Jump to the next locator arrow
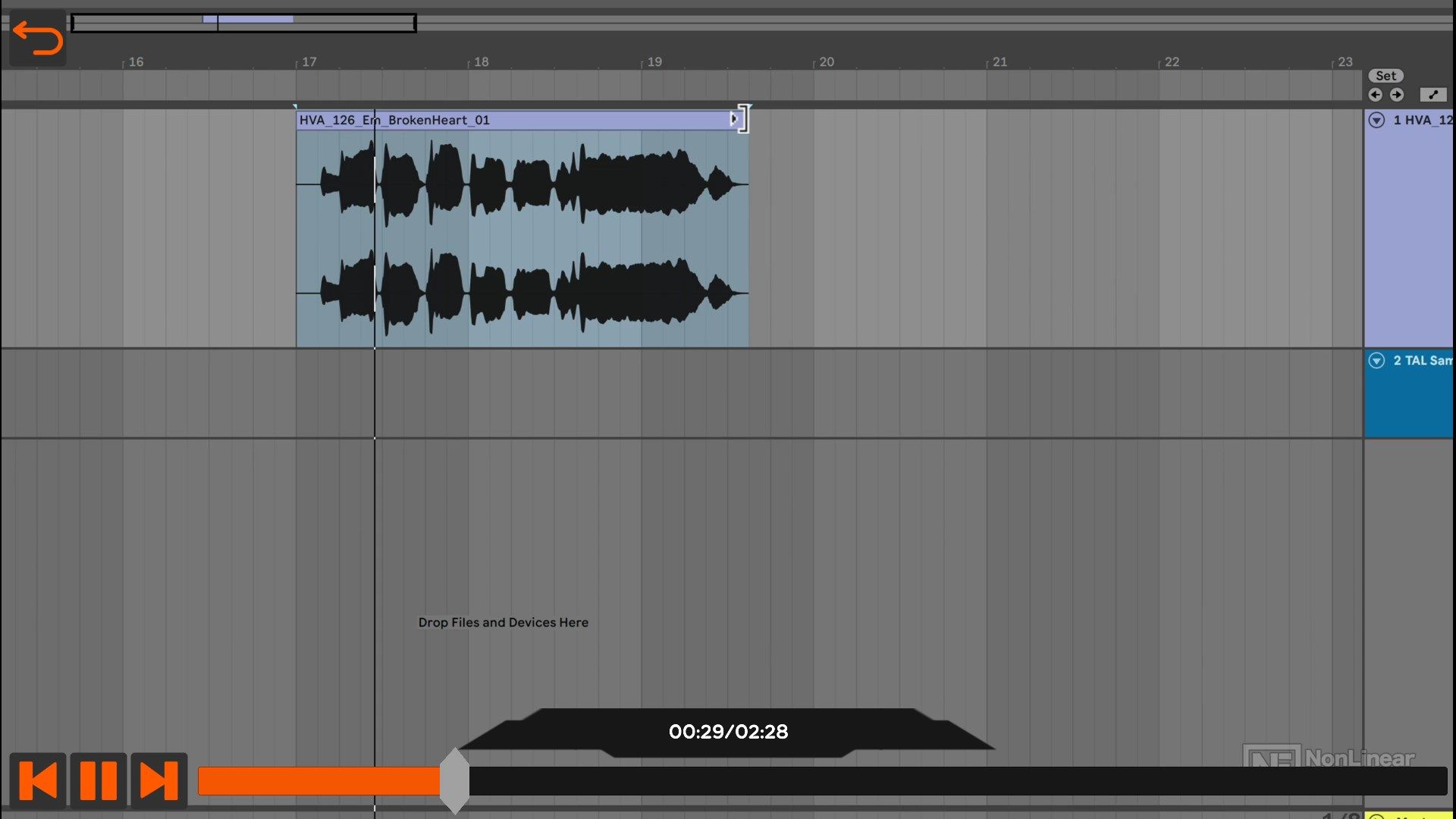1456x819 pixels. [x=1397, y=95]
